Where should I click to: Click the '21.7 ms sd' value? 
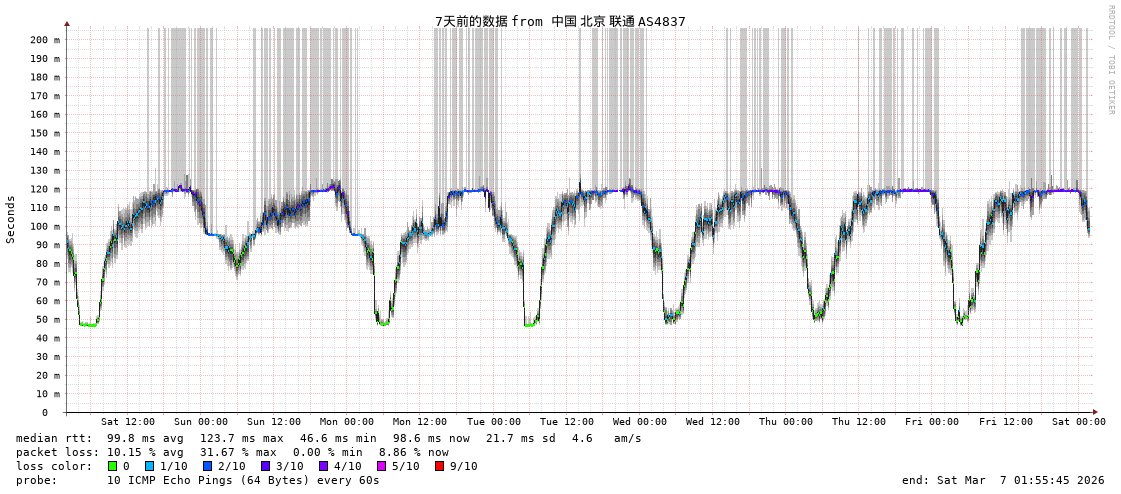[522, 438]
